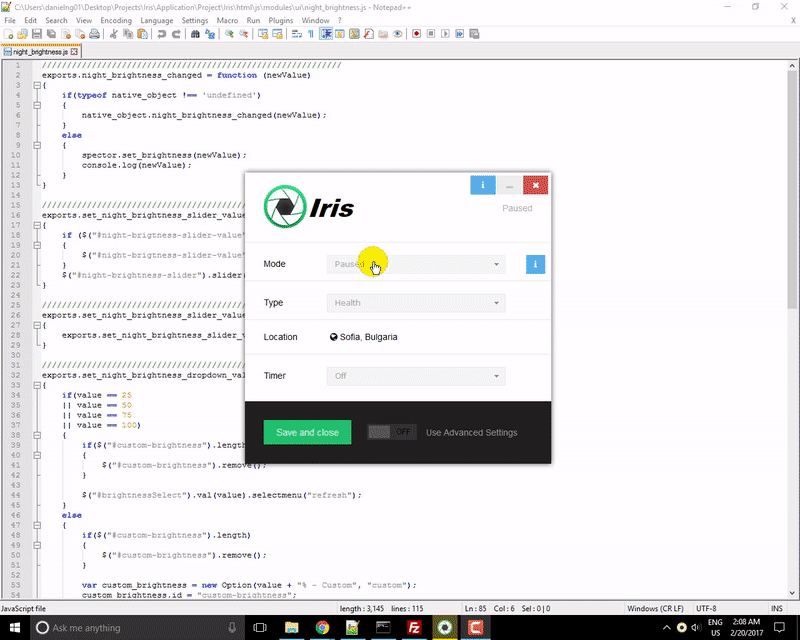Toggle Show All Characters icon
800x640 pixels.
[x=311, y=34]
